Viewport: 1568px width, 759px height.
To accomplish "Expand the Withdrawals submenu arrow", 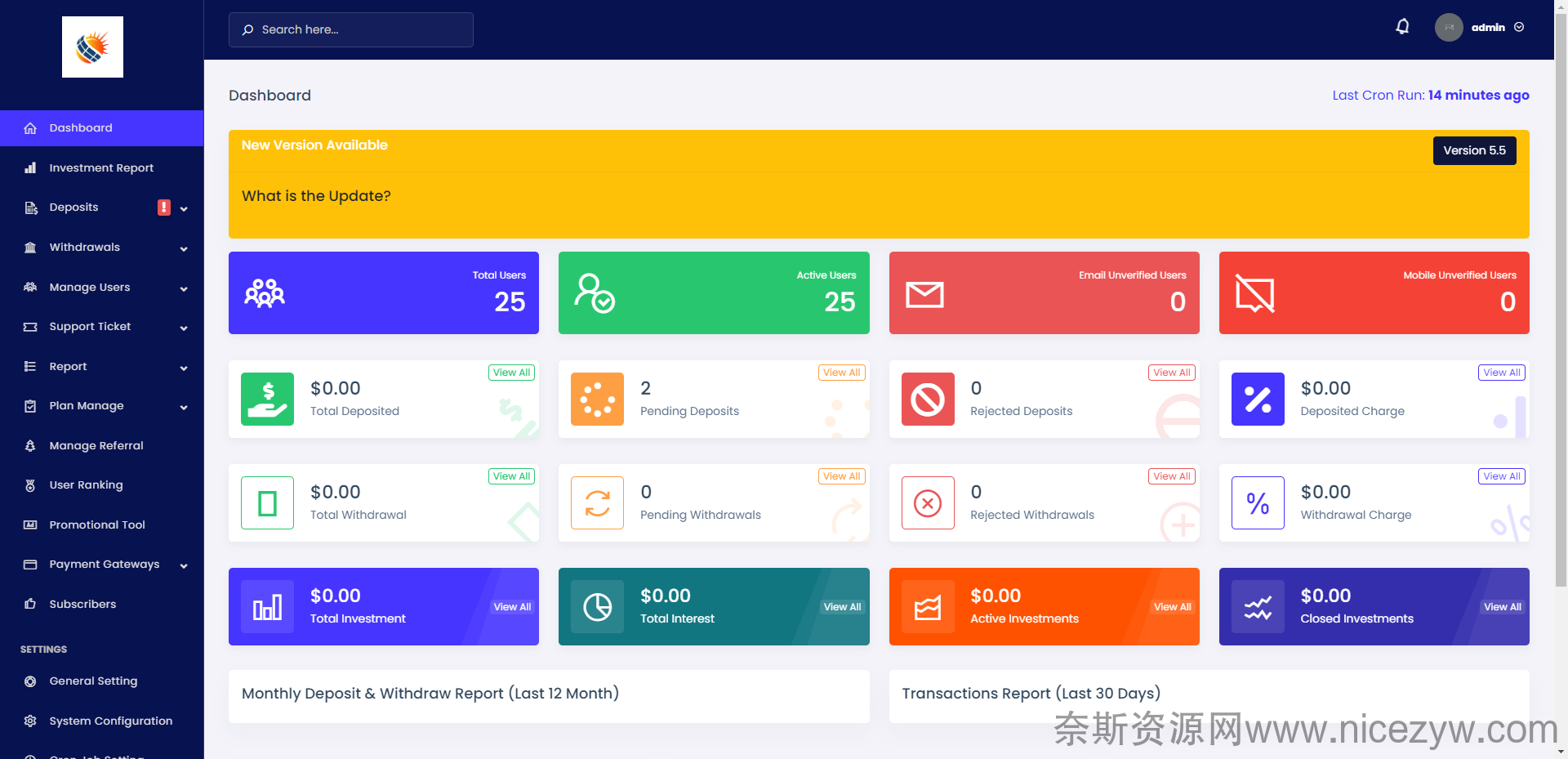I will 184,248.
